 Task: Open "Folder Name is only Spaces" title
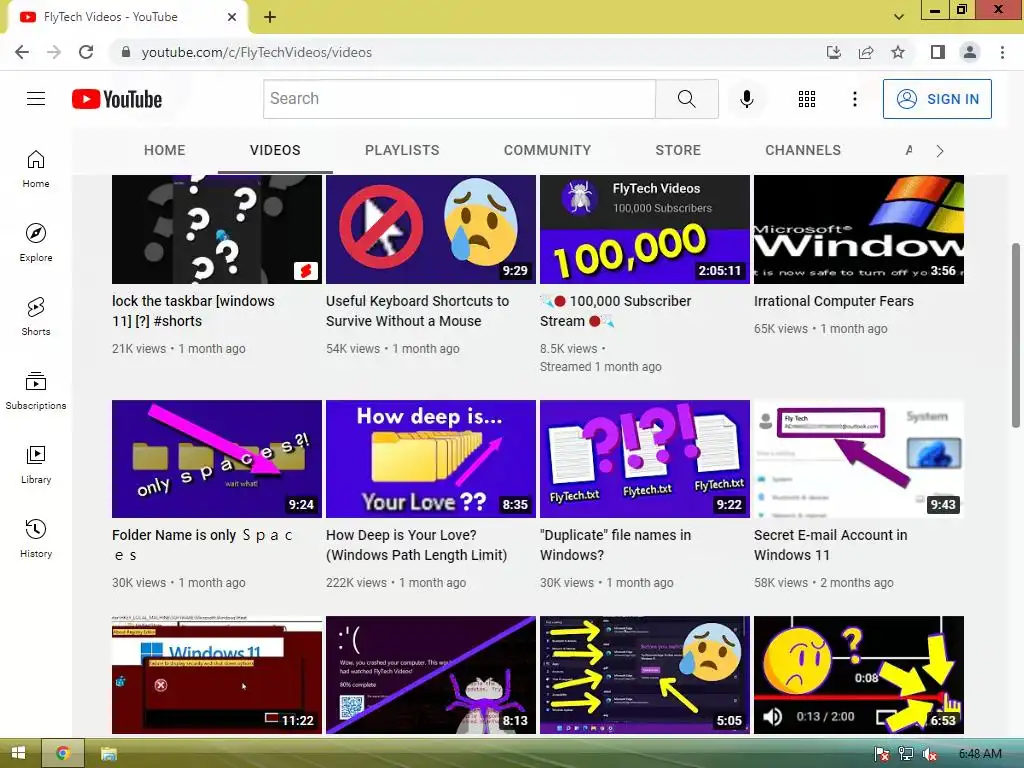tap(202, 545)
